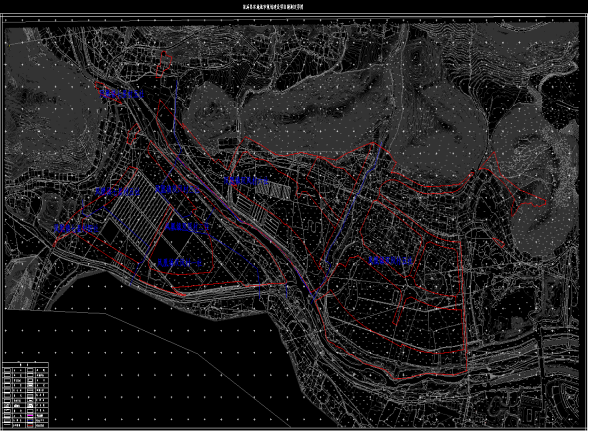Click the red line swatch in the legend

[30, 425]
